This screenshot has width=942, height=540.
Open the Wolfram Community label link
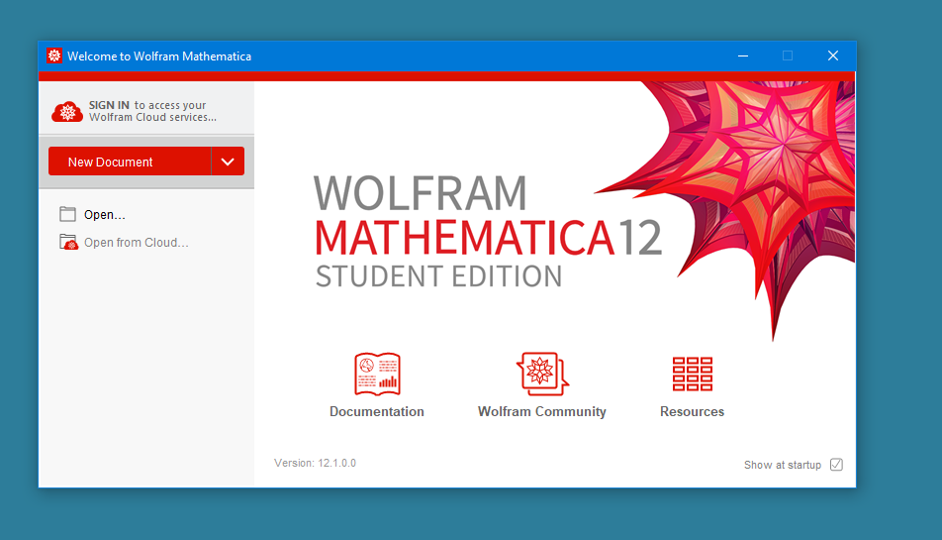pyautogui.click(x=542, y=411)
